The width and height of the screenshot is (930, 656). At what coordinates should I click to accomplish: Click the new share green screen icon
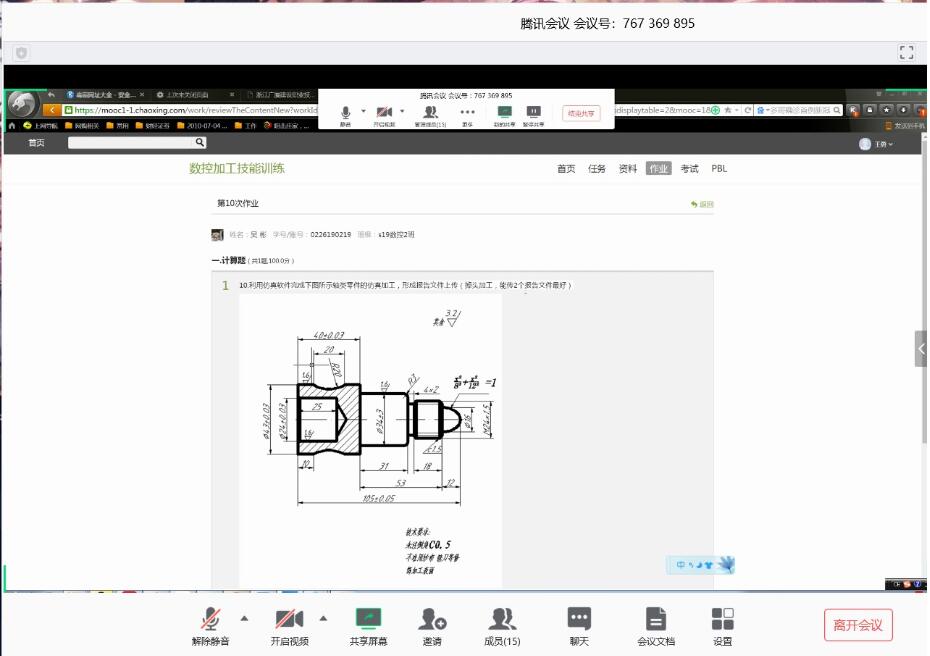point(505,112)
